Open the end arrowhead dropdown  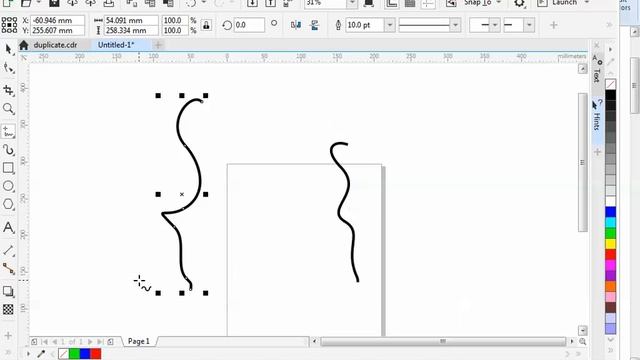point(529,25)
